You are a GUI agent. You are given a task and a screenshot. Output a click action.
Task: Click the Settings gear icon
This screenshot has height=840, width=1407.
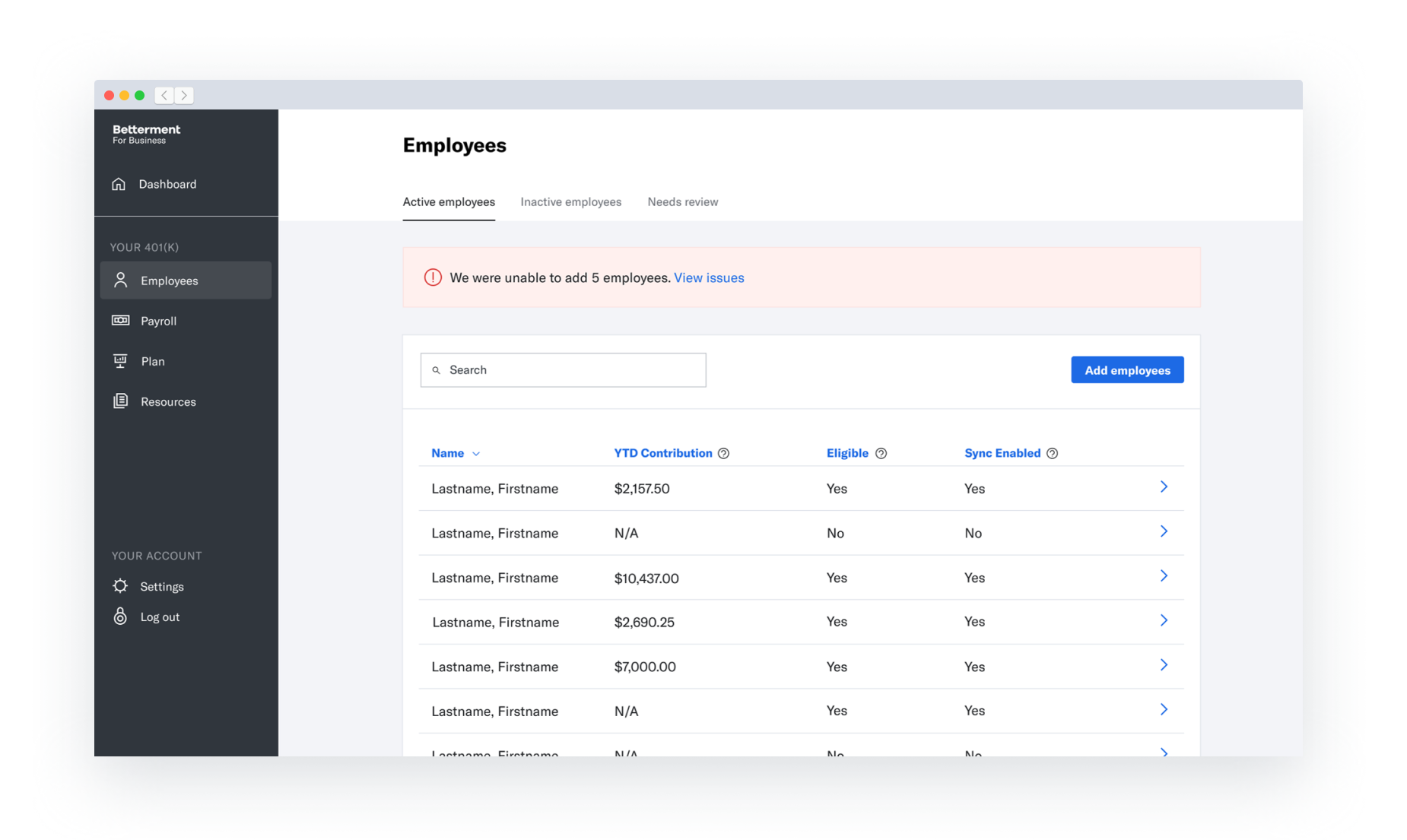119,585
